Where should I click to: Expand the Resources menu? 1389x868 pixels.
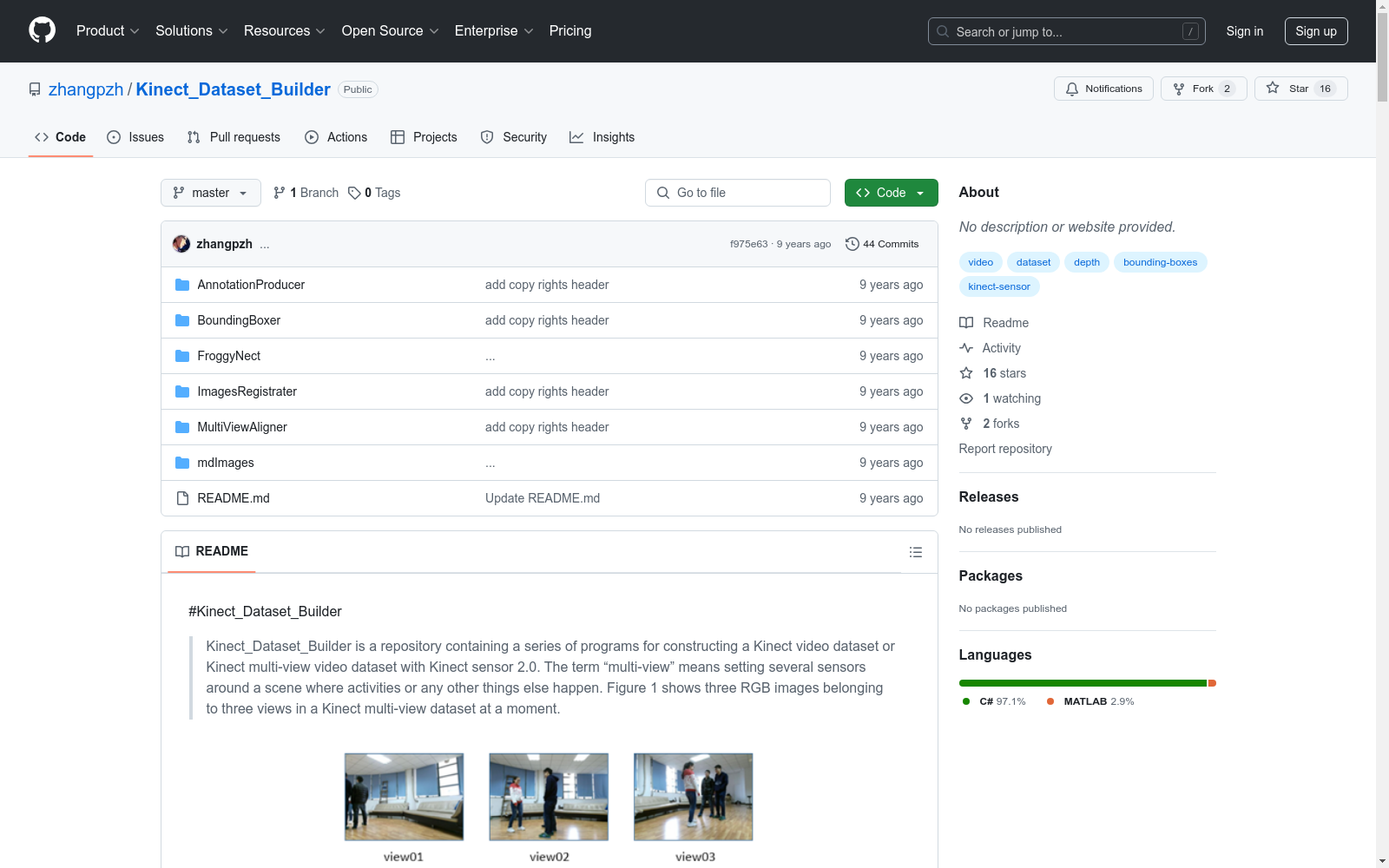[285, 30]
